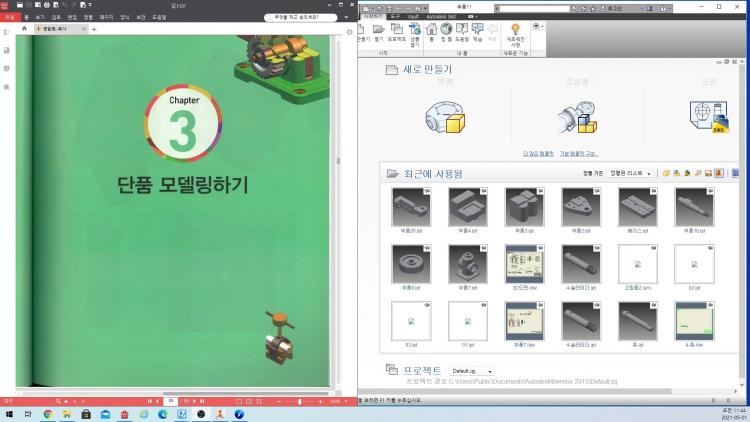
Task: Add a new tab in PDF viewer
Action: point(94,30)
